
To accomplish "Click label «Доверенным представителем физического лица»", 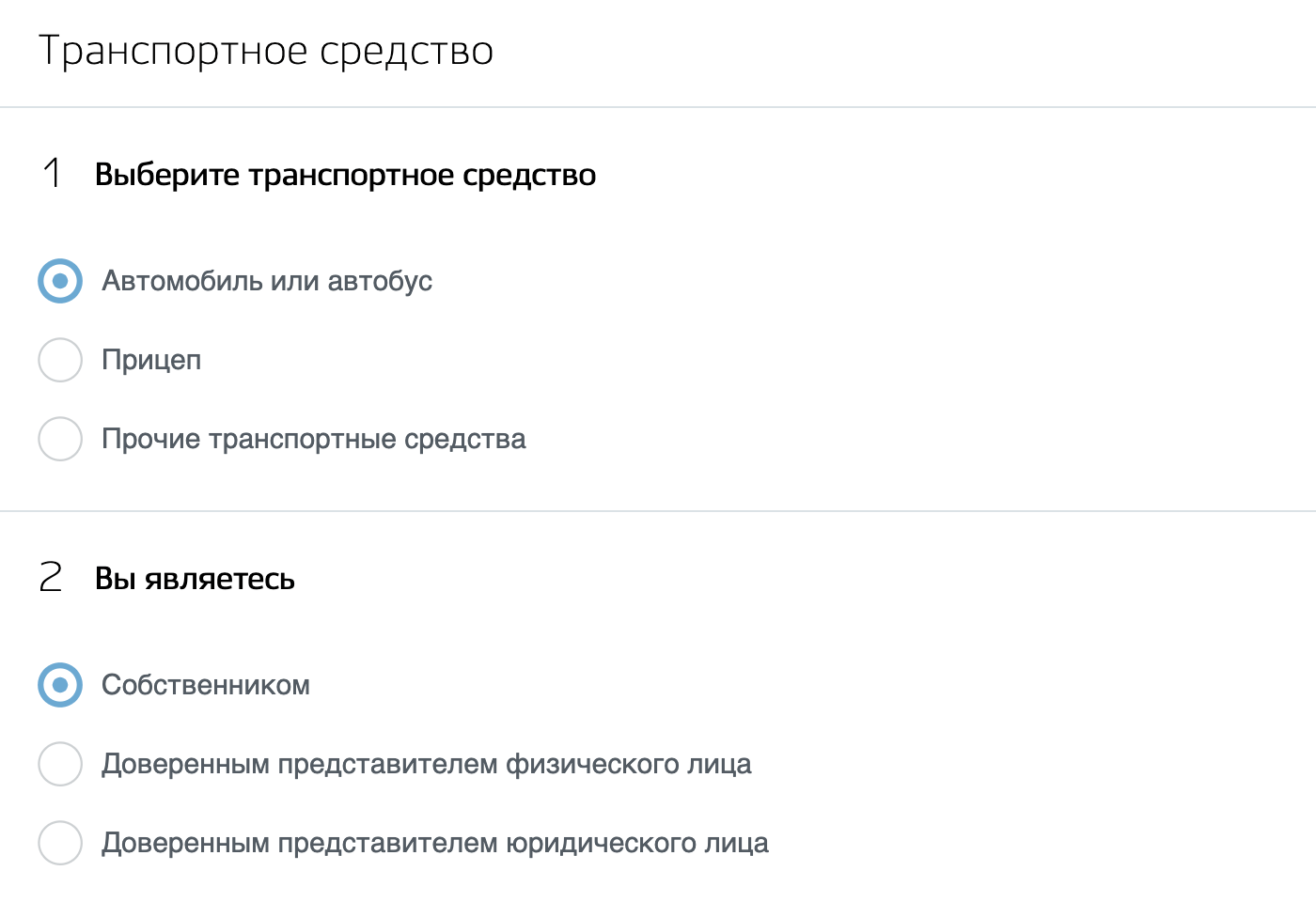I will [x=426, y=764].
